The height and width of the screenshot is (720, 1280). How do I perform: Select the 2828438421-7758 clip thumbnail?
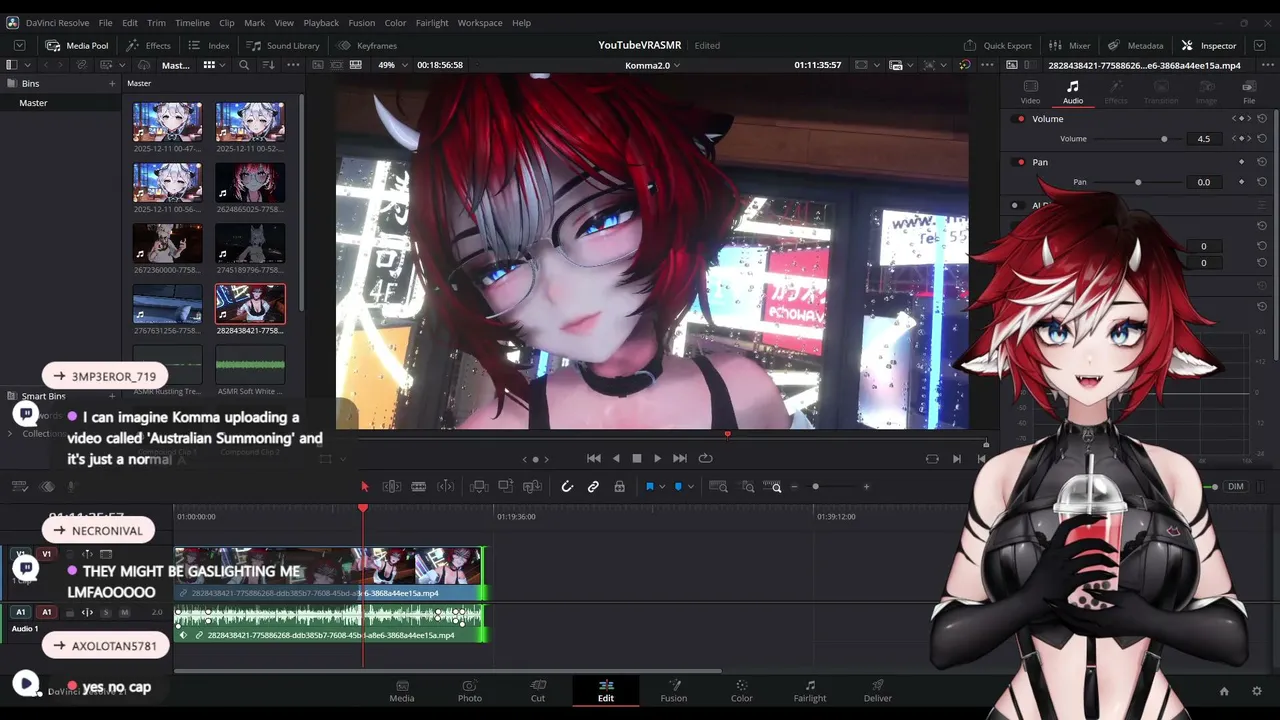[250, 304]
